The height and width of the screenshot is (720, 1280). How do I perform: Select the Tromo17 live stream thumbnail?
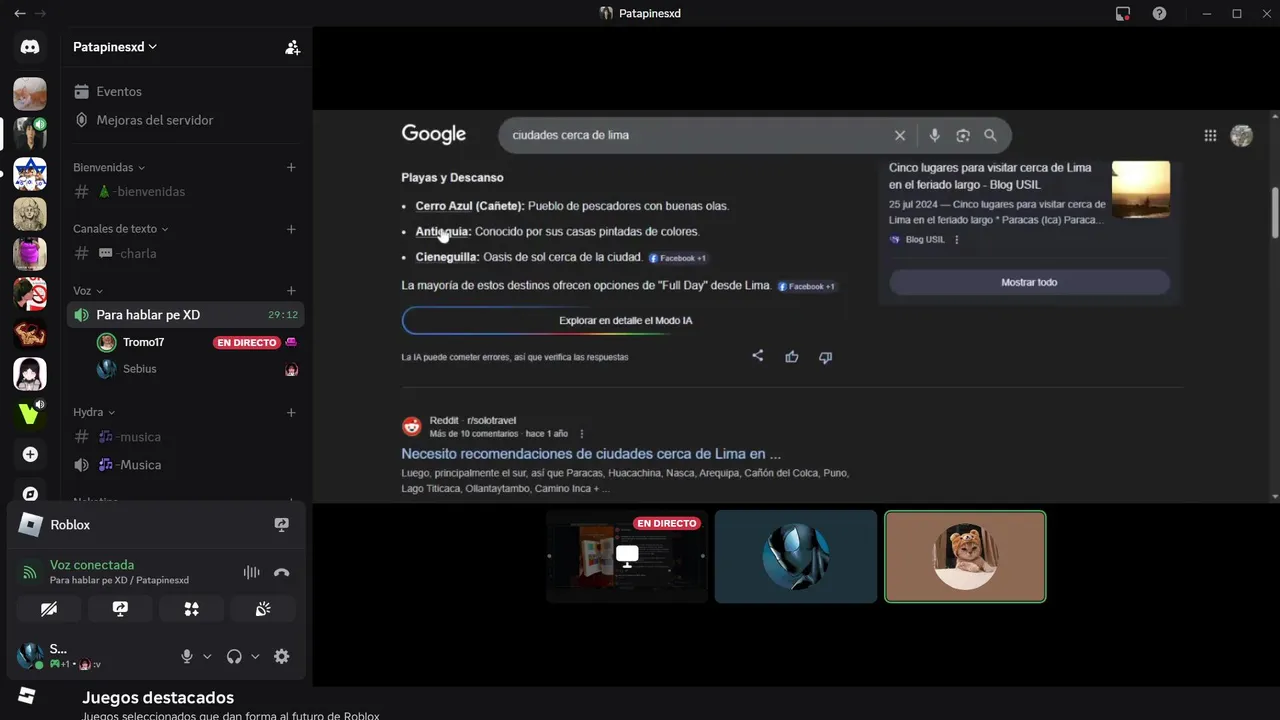tap(627, 556)
